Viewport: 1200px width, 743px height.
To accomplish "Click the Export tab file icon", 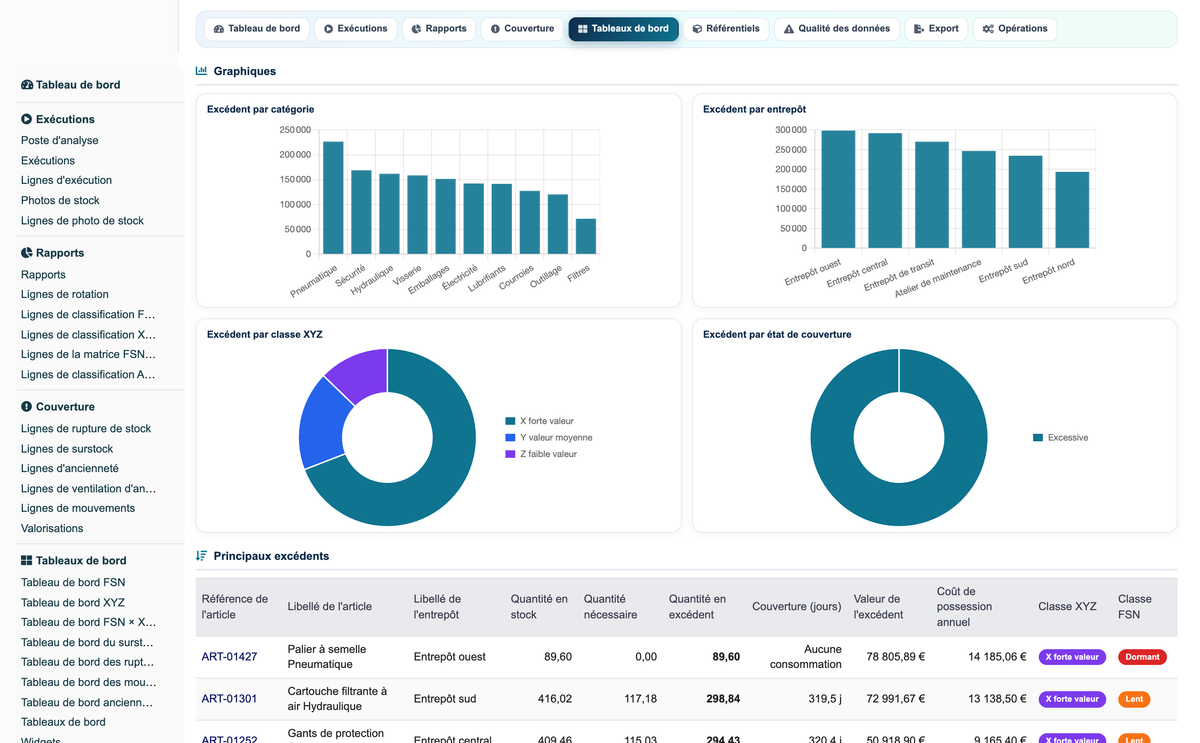I will (919, 29).
